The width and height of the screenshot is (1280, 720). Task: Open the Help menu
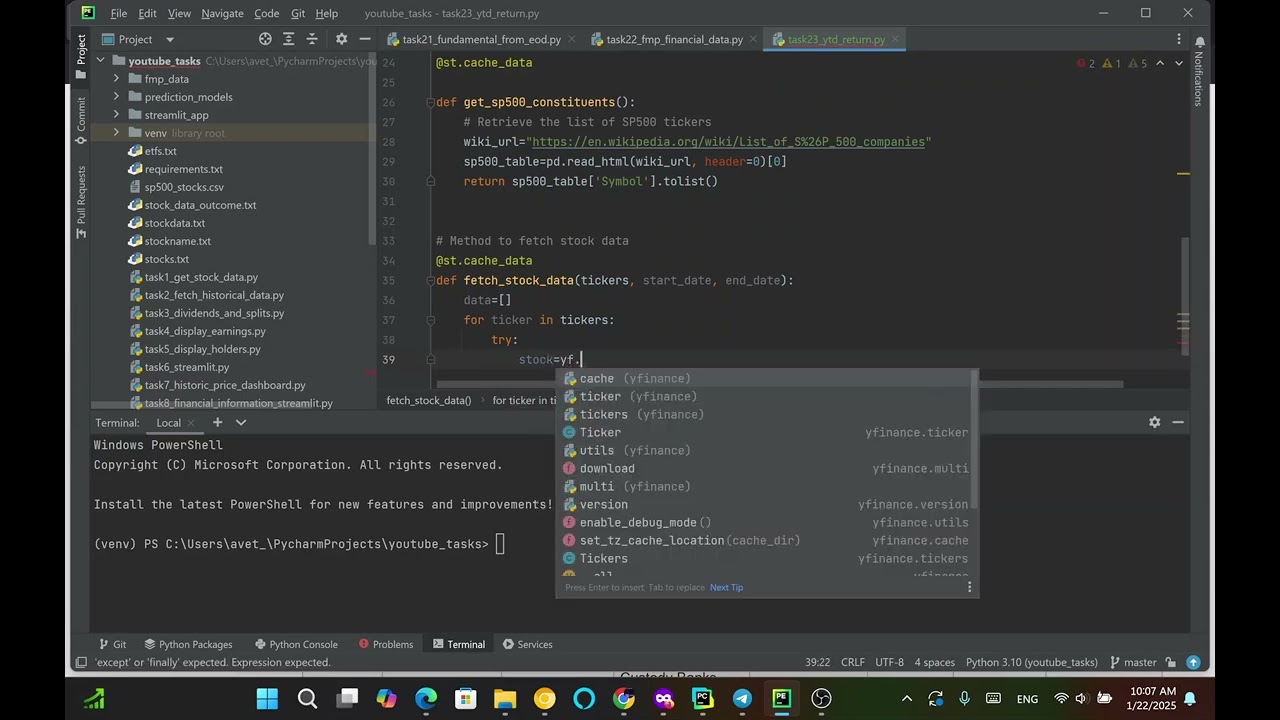pyautogui.click(x=326, y=13)
